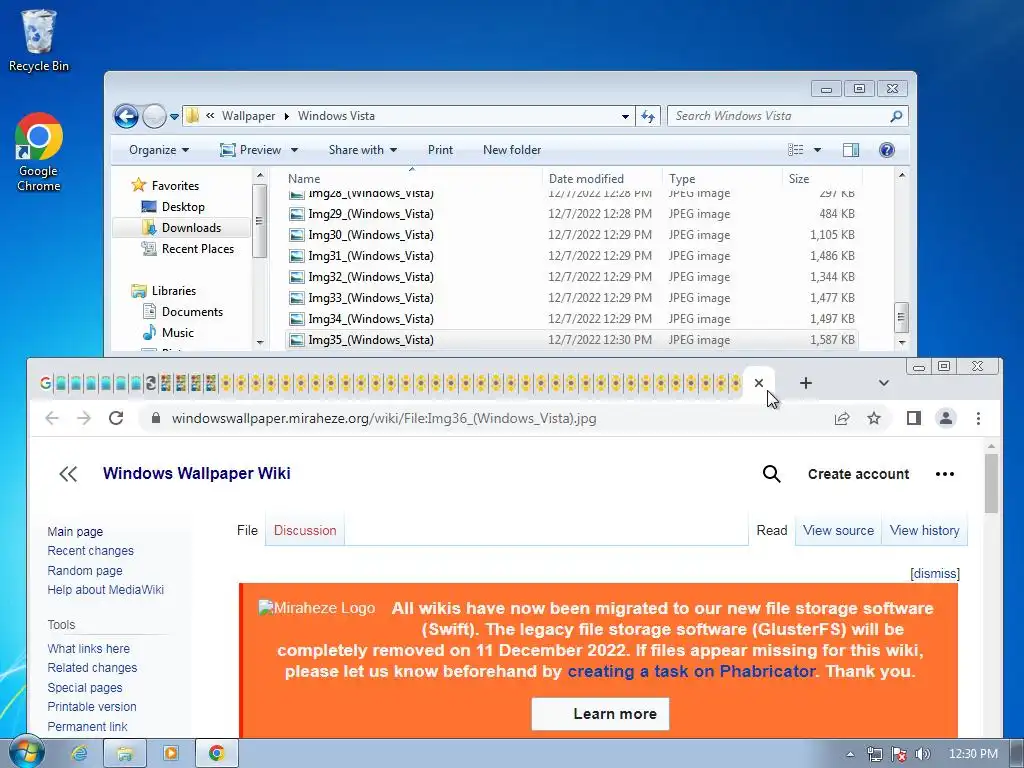
Task: Click Print in the Explorer toolbar
Action: pos(440,150)
